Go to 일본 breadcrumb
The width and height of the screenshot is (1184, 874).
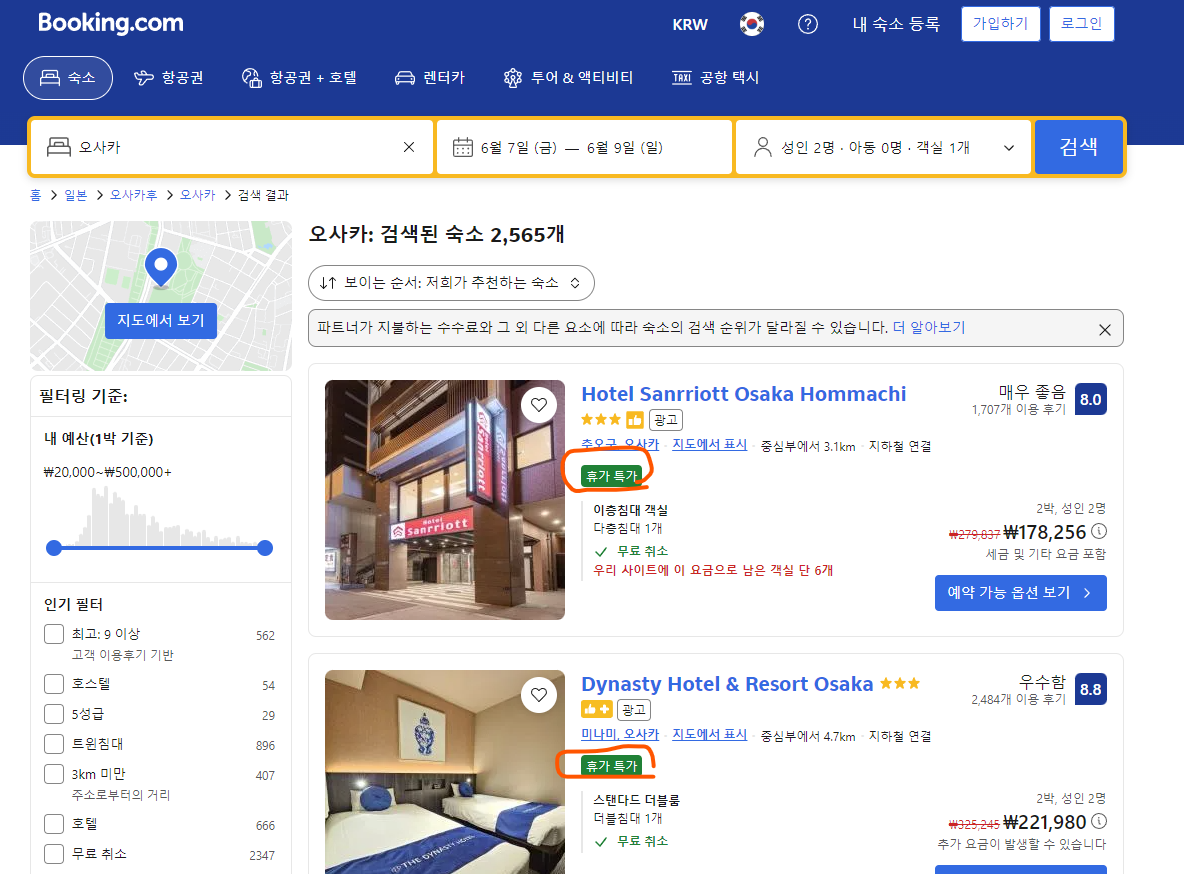76,195
